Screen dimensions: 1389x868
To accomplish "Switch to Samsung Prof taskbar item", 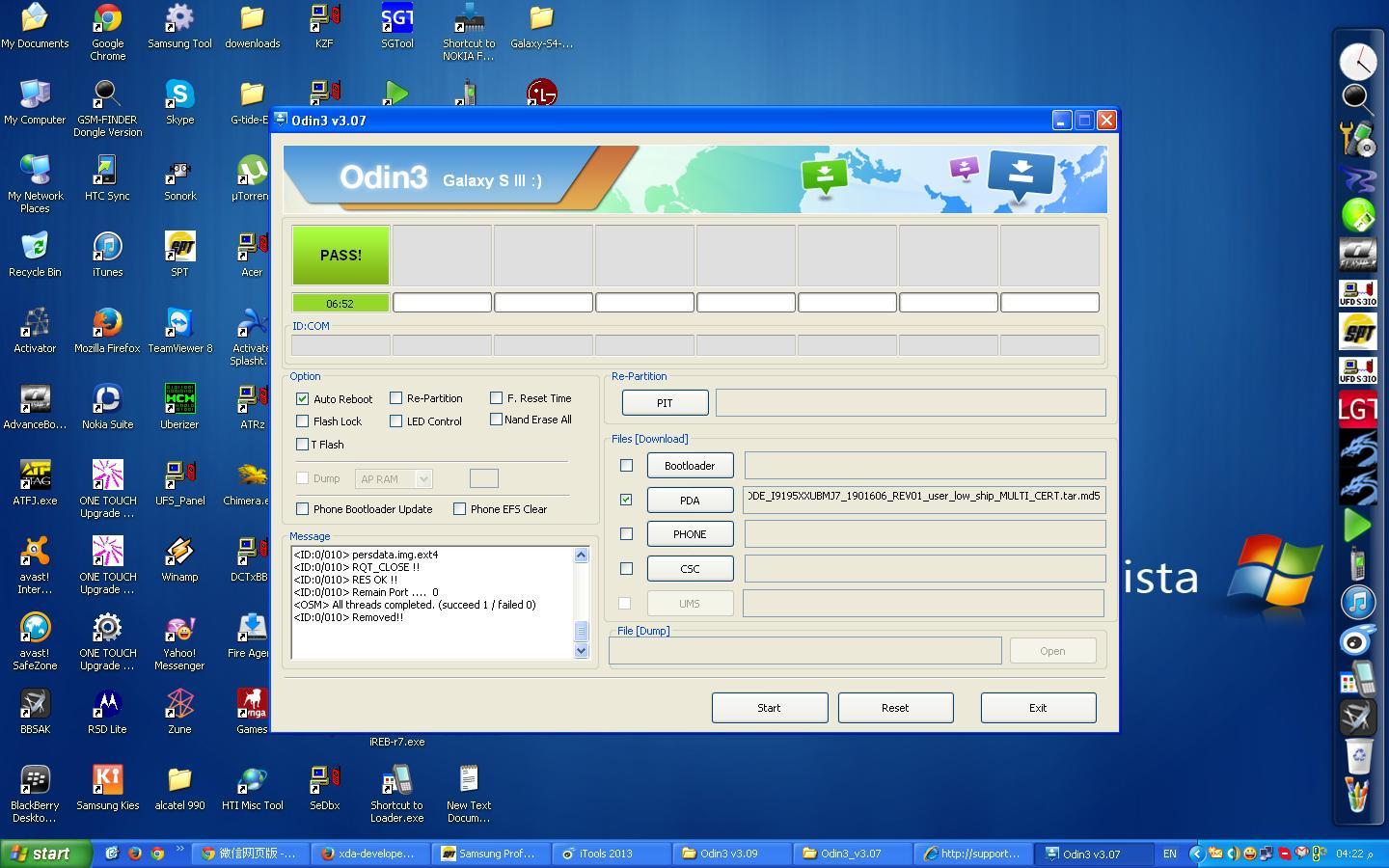I will [x=493, y=854].
